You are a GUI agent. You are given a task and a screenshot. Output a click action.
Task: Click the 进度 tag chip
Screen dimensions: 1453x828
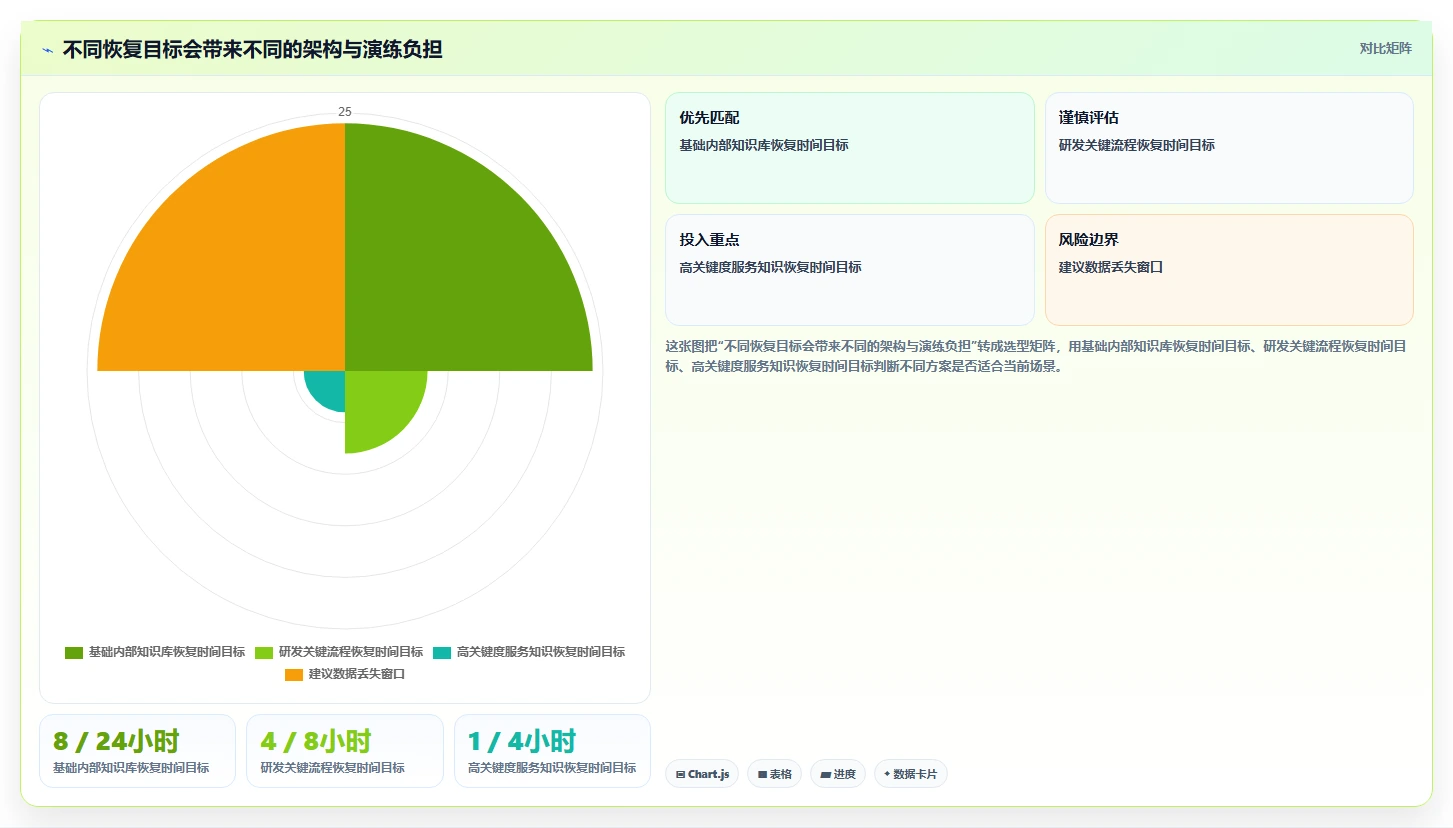(837, 774)
